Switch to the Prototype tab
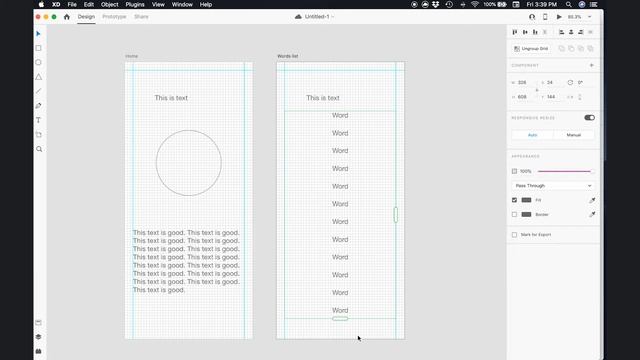The width and height of the screenshot is (640, 360). click(x=114, y=17)
